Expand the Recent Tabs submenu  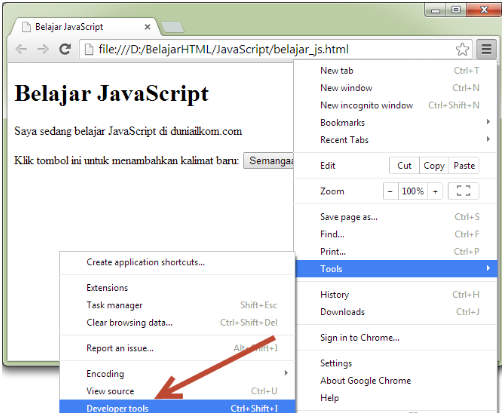click(x=396, y=140)
